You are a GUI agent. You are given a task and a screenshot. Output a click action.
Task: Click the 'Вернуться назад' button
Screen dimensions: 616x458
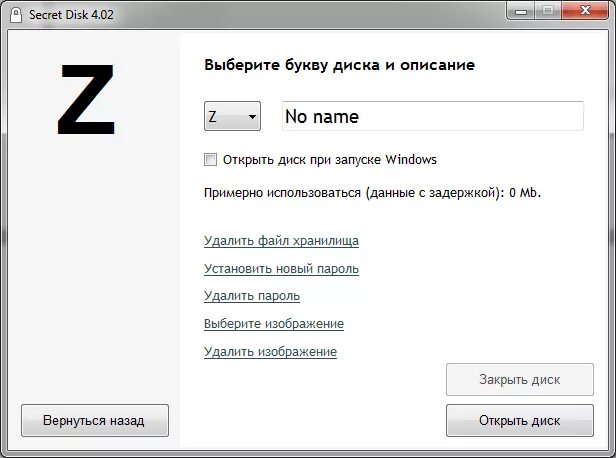coord(95,420)
